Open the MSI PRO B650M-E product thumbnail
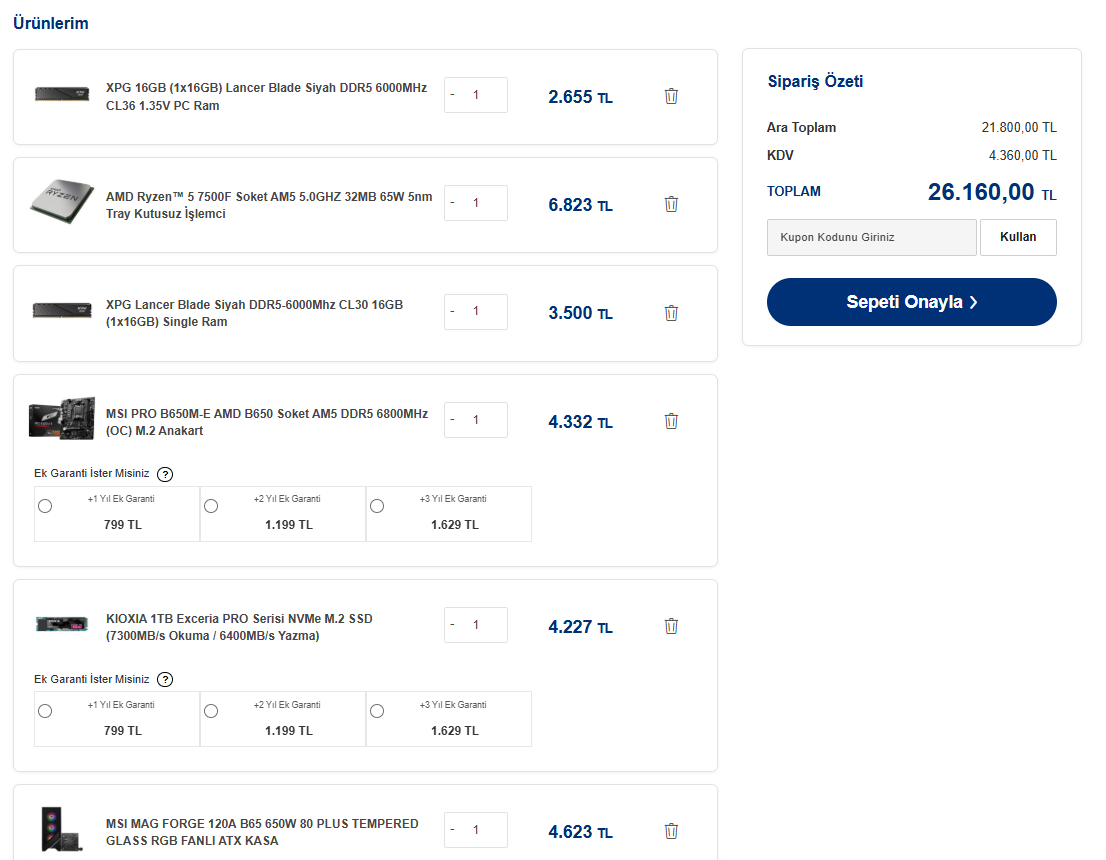This screenshot has height=860, width=1106. [x=62, y=419]
